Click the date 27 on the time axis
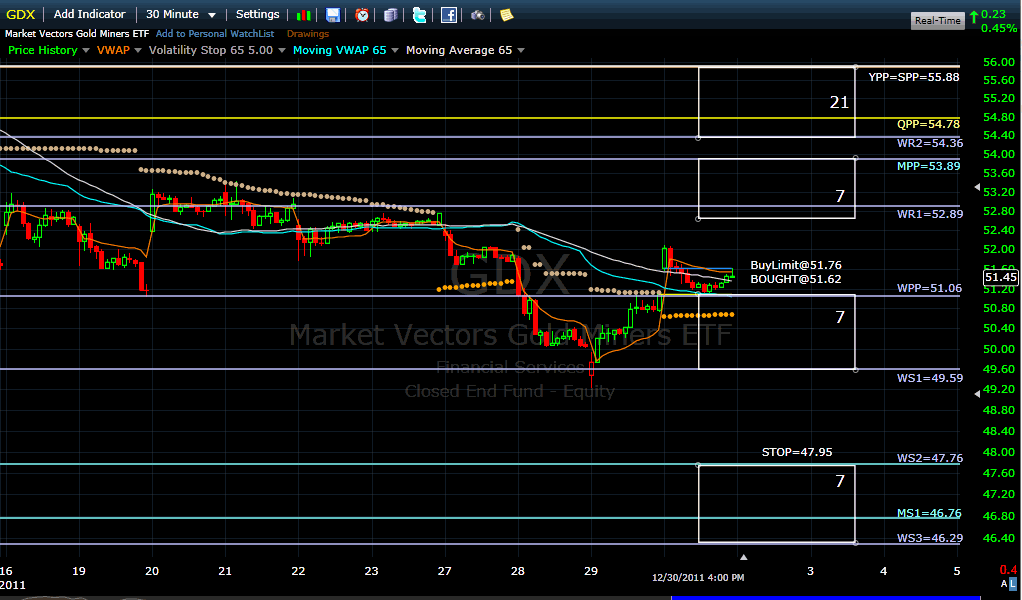The width and height of the screenshot is (1022, 600). coord(445,571)
